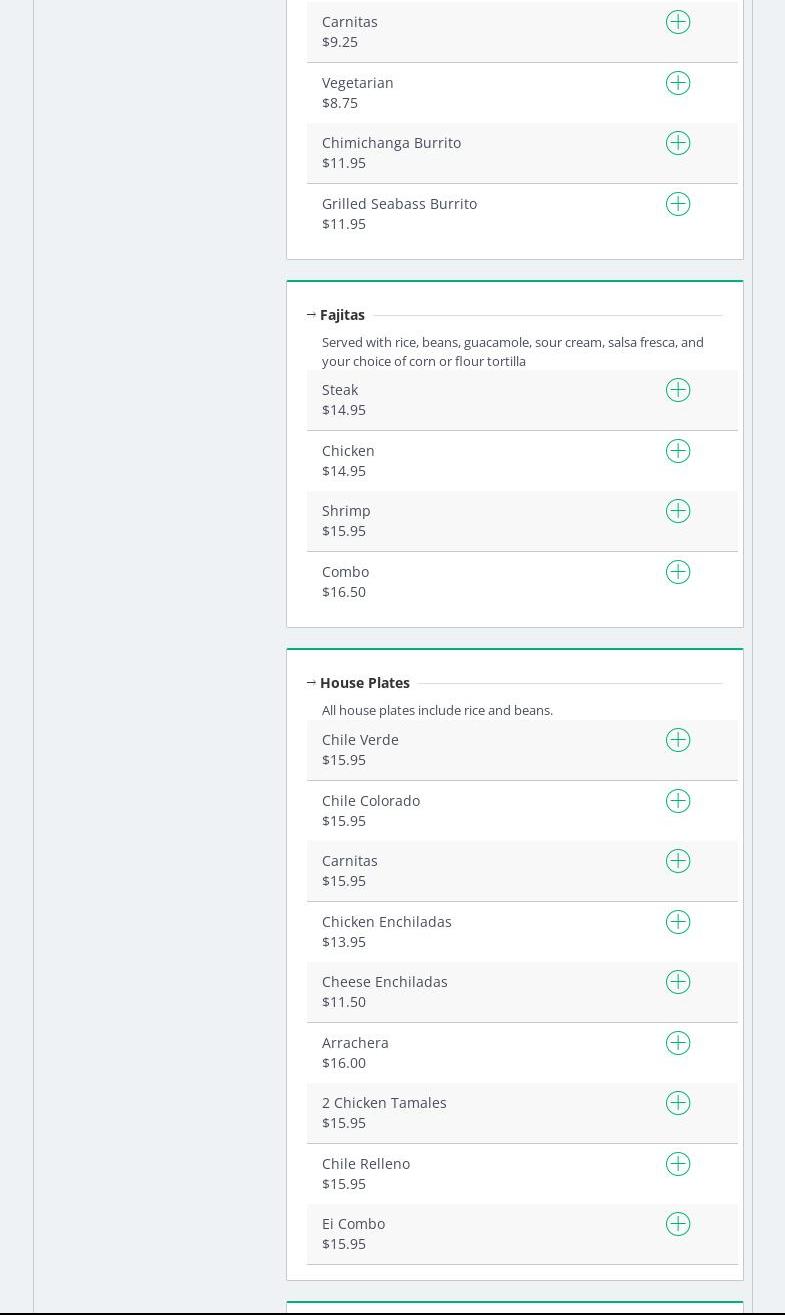Click plus icon beside Chicken fajitas
Image resolution: width=785 pixels, height=1315 pixels.
coord(678,451)
